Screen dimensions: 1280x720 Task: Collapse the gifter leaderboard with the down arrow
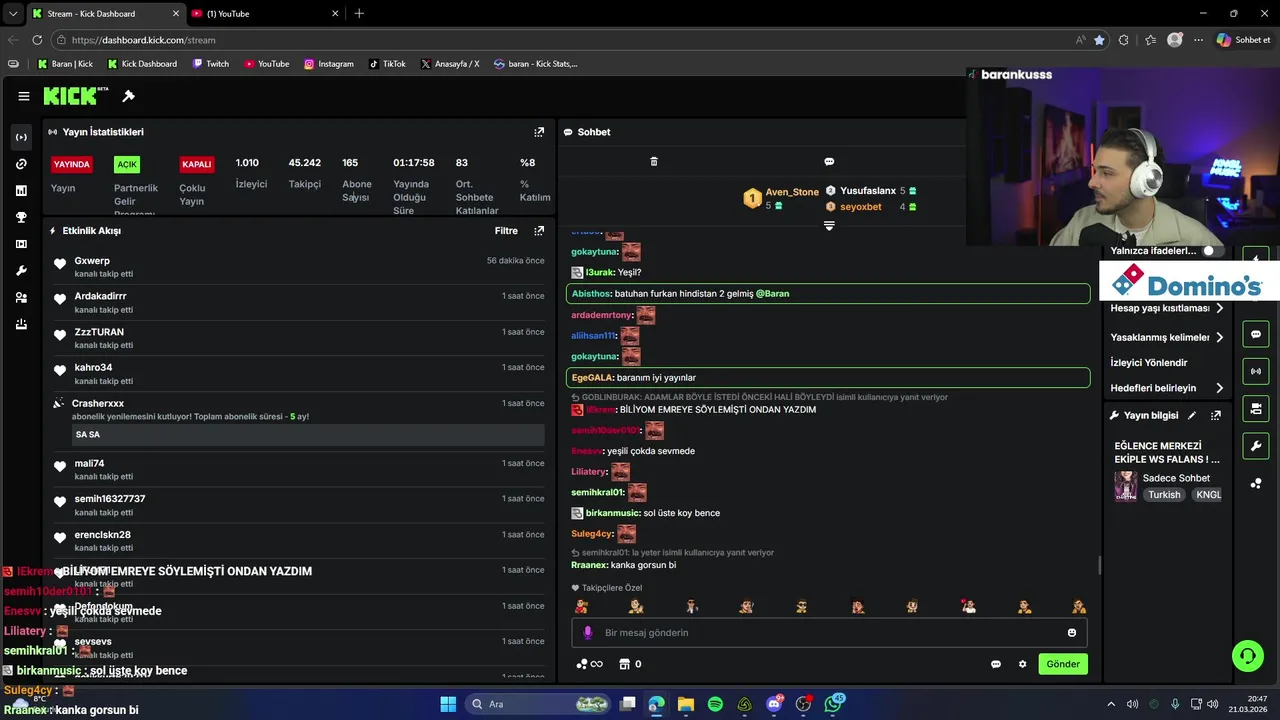click(x=829, y=226)
